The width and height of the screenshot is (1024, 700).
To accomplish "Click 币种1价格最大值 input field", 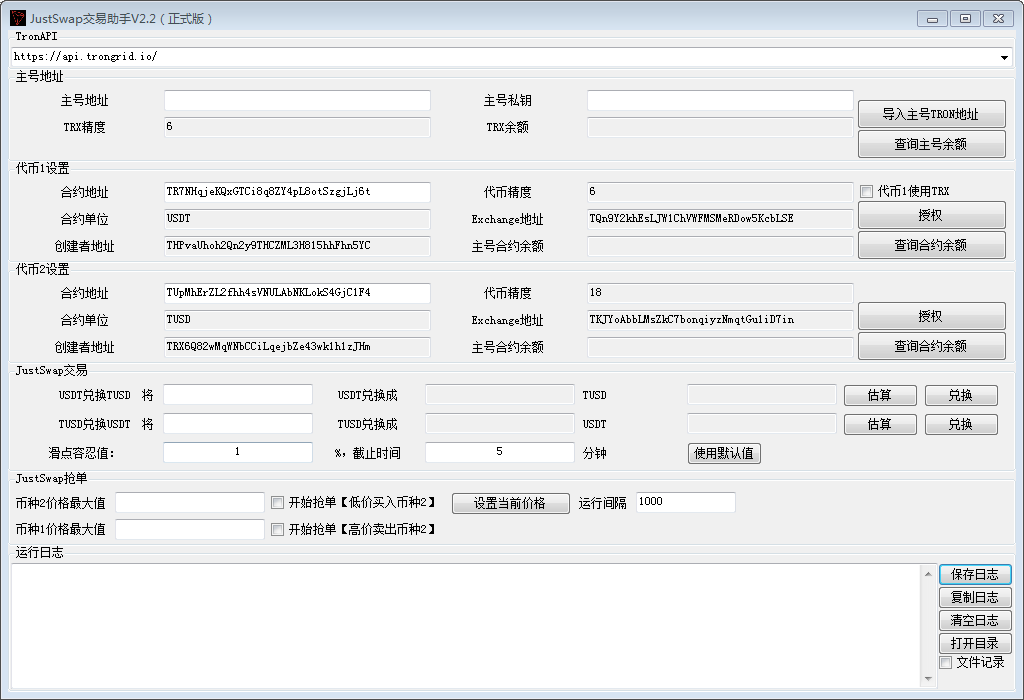I will (x=190, y=529).
